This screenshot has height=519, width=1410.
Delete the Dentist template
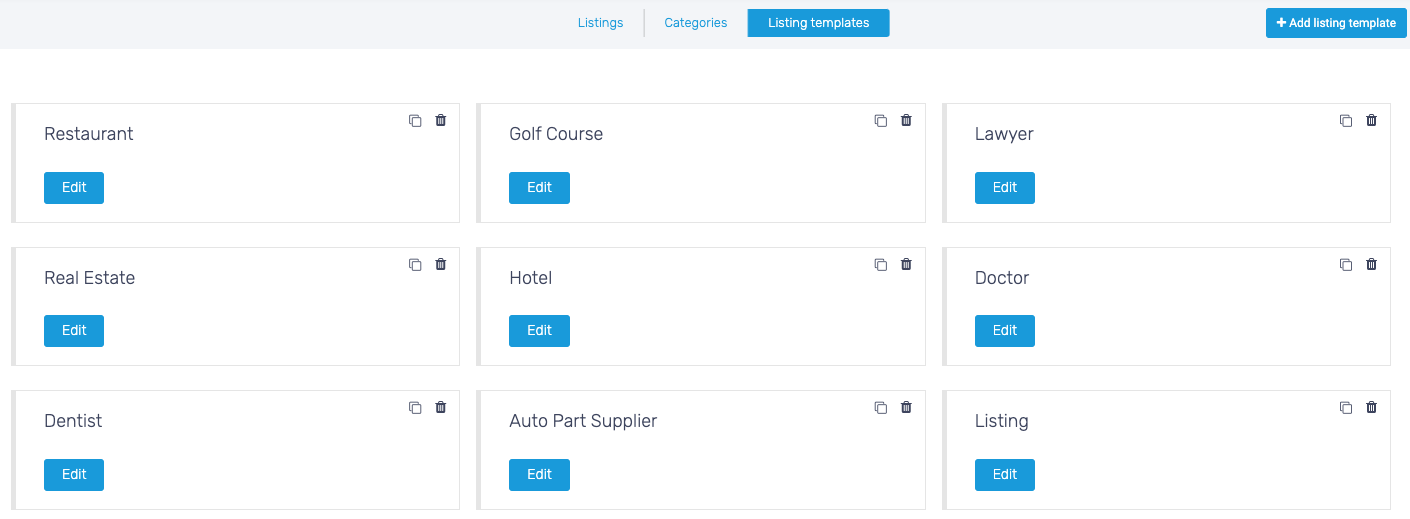tap(441, 408)
